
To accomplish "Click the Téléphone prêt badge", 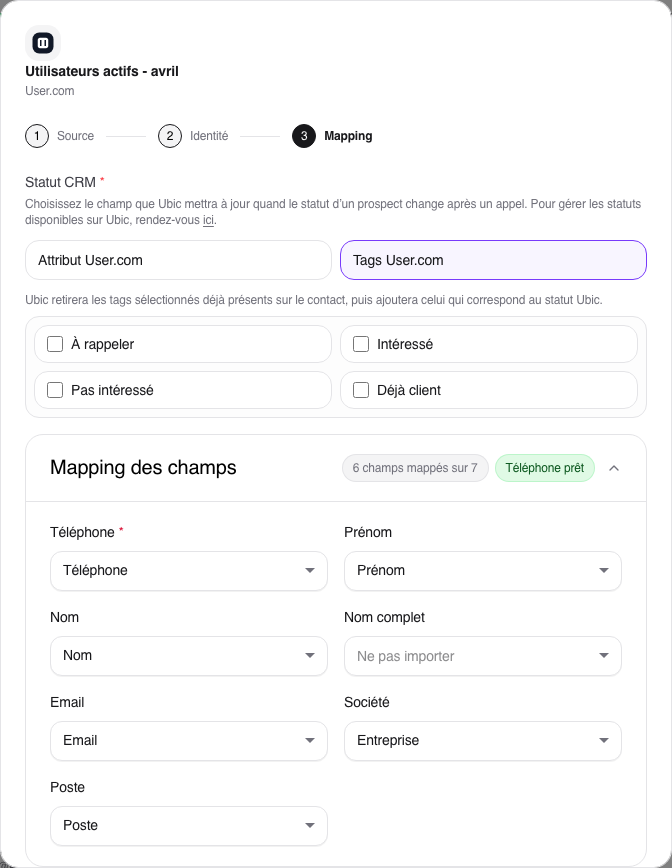I will (x=545, y=468).
